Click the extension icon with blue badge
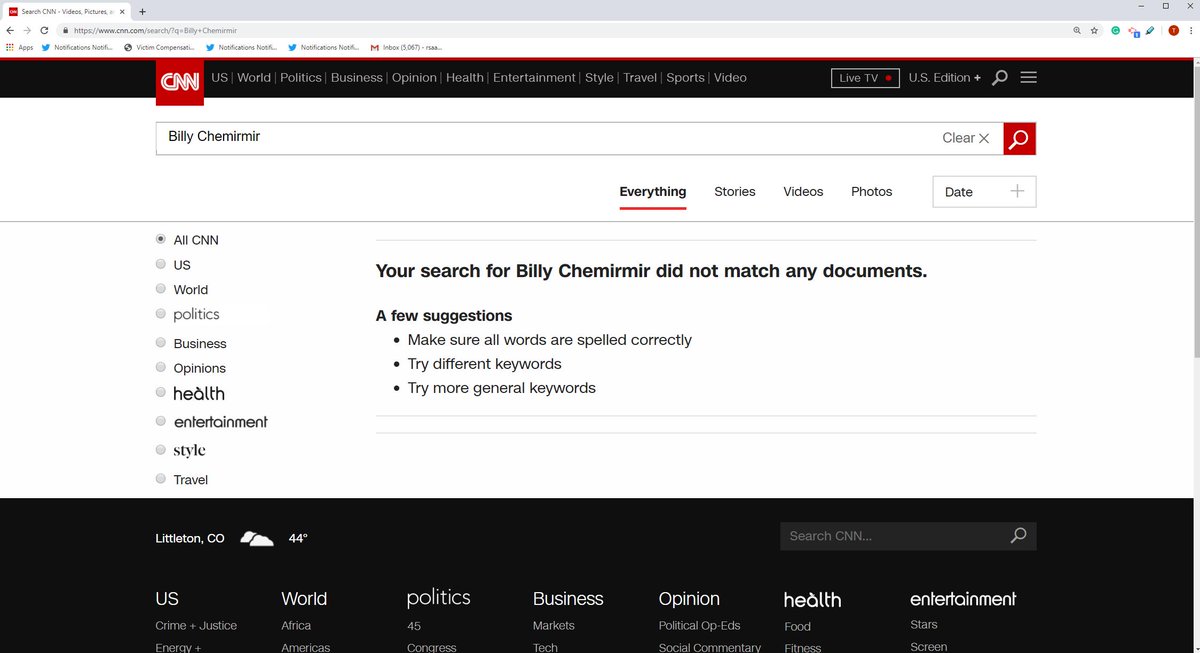This screenshot has height=653, width=1200. 1133,31
